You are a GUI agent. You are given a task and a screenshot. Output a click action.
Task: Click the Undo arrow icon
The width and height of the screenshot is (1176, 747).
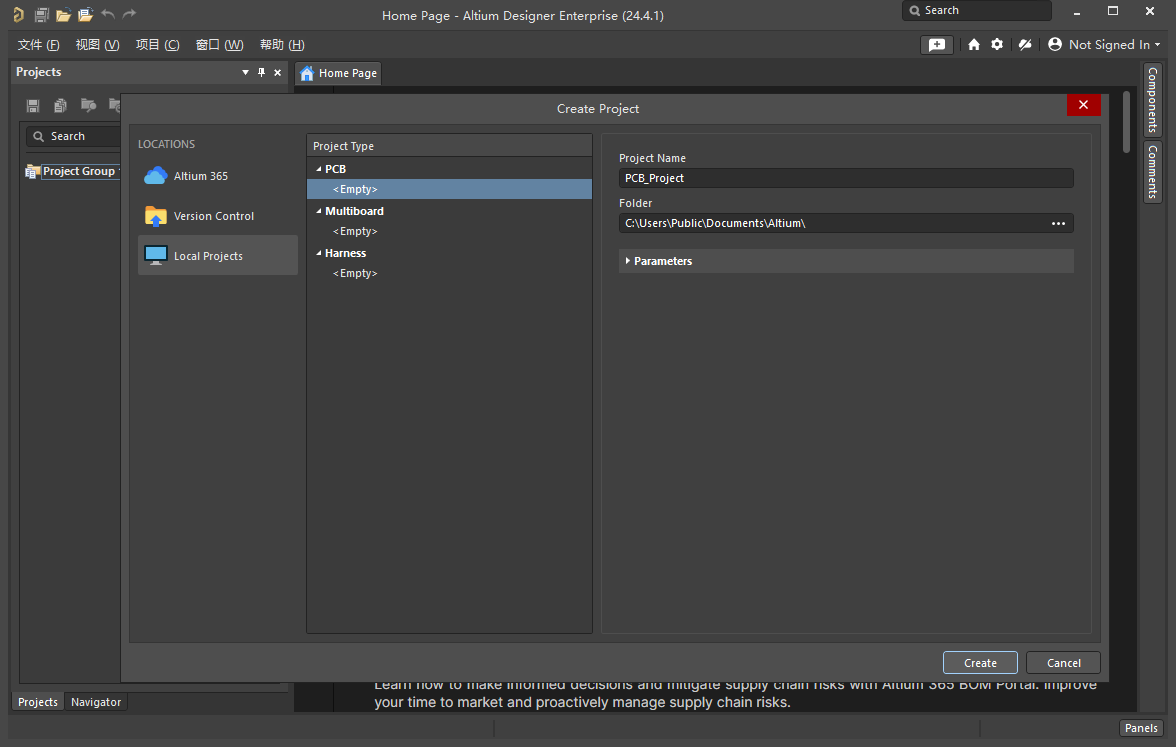pos(107,14)
